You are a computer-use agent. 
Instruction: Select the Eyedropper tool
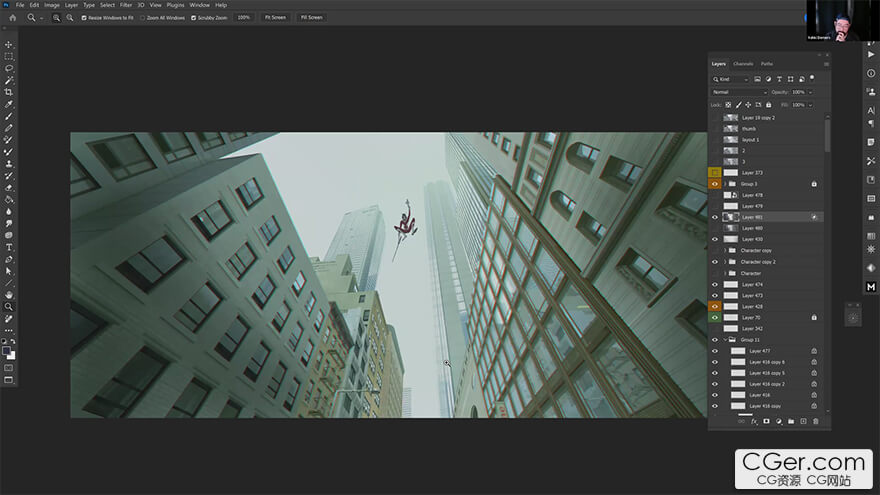point(8,104)
